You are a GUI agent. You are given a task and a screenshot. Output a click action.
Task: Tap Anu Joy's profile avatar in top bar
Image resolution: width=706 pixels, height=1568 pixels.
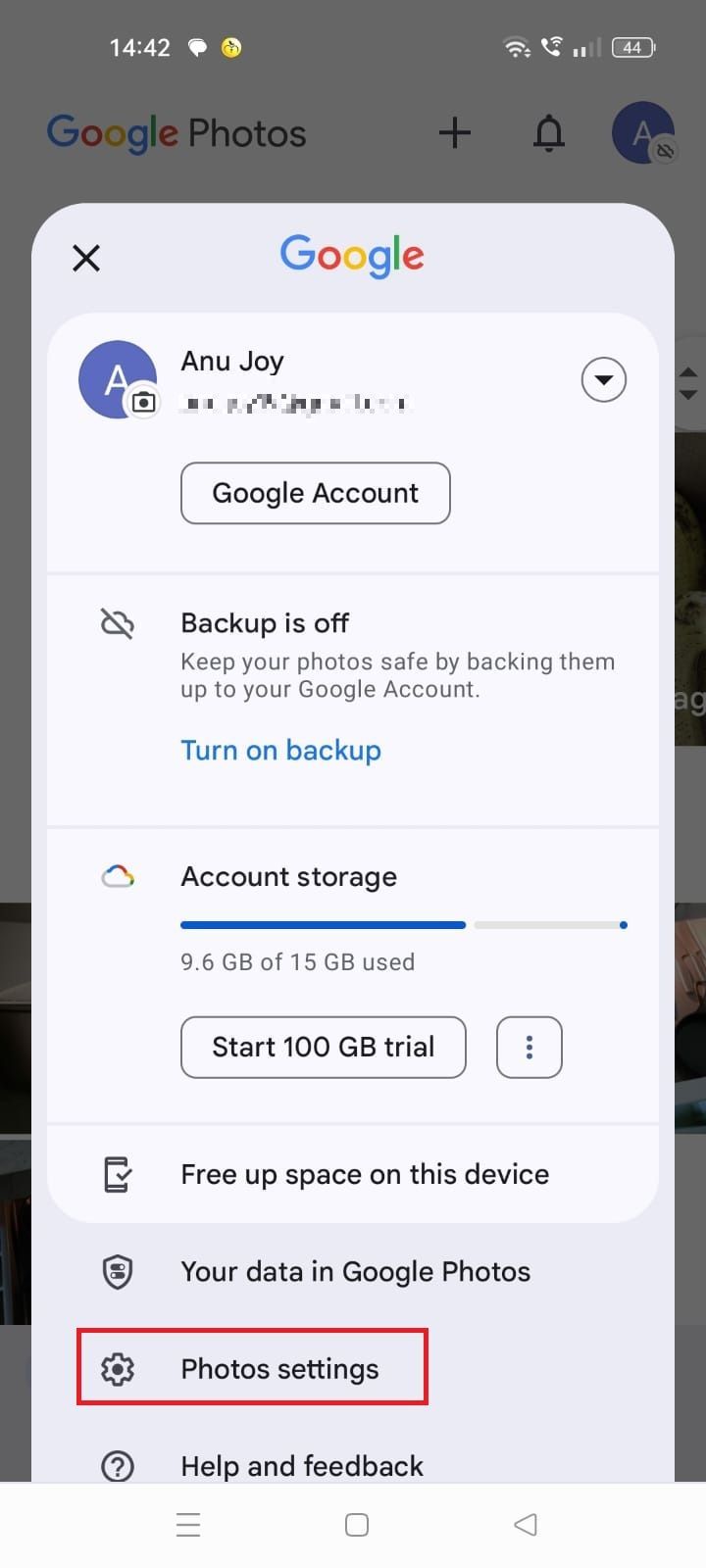click(x=643, y=133)
